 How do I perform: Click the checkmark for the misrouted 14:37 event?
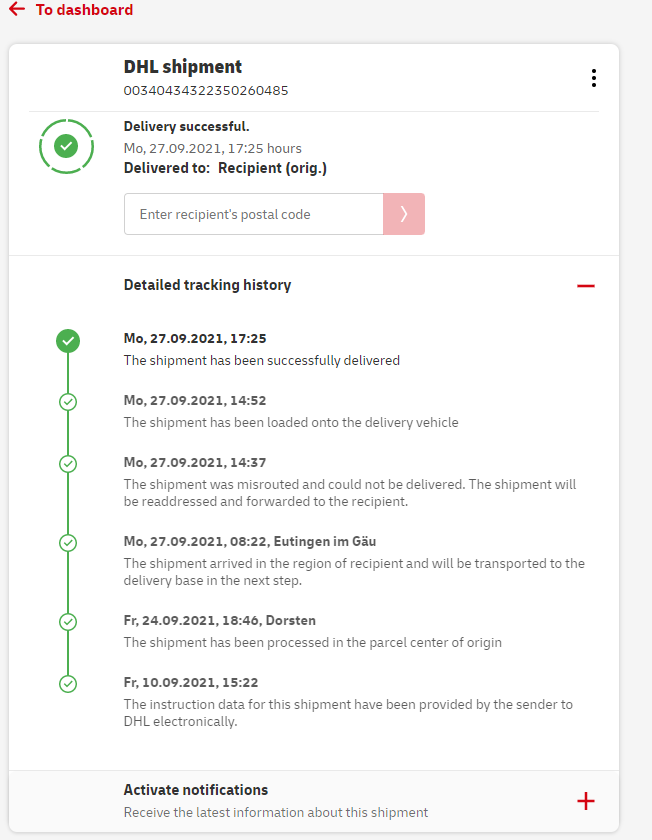click(68, 464)
